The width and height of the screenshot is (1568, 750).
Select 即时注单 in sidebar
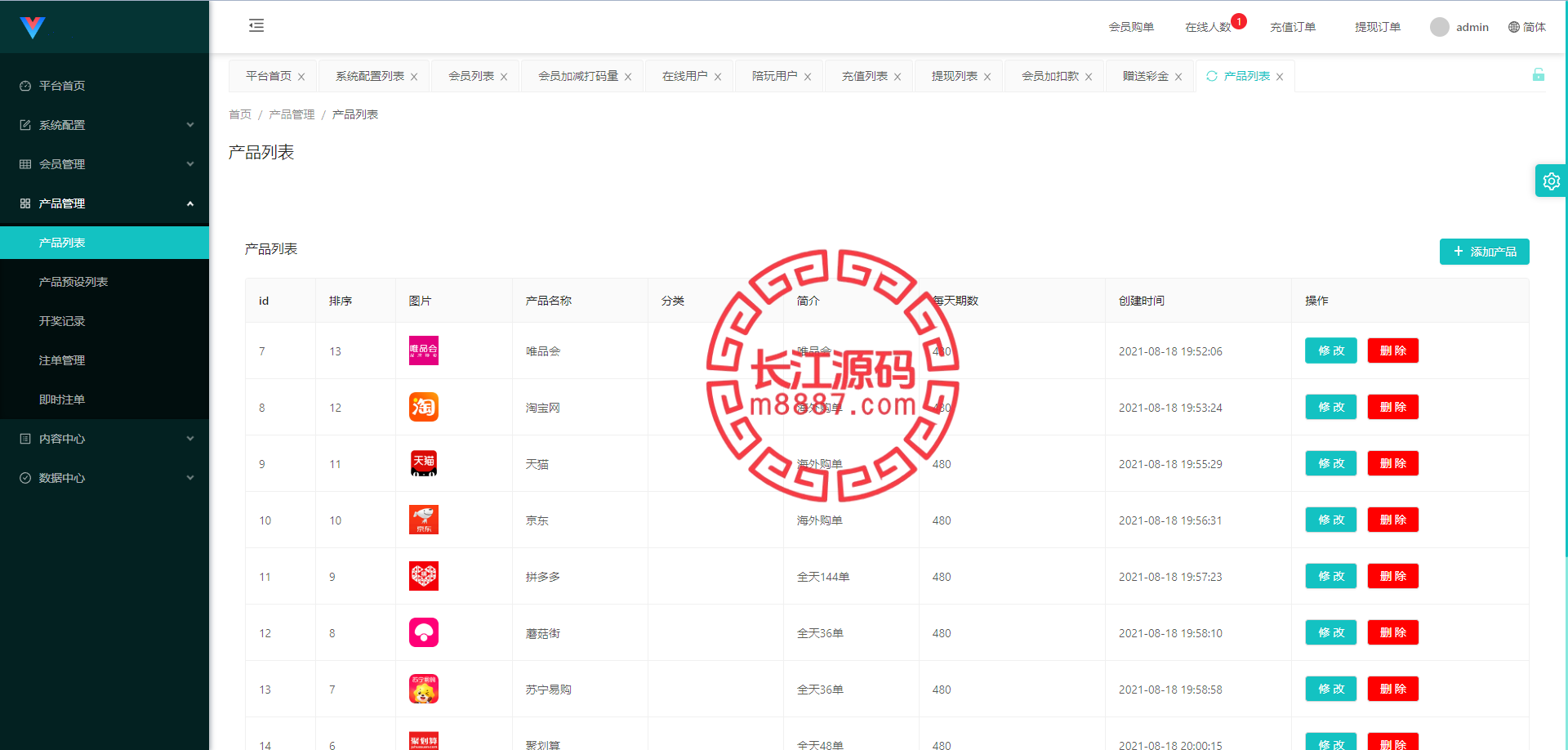[105, 400]
